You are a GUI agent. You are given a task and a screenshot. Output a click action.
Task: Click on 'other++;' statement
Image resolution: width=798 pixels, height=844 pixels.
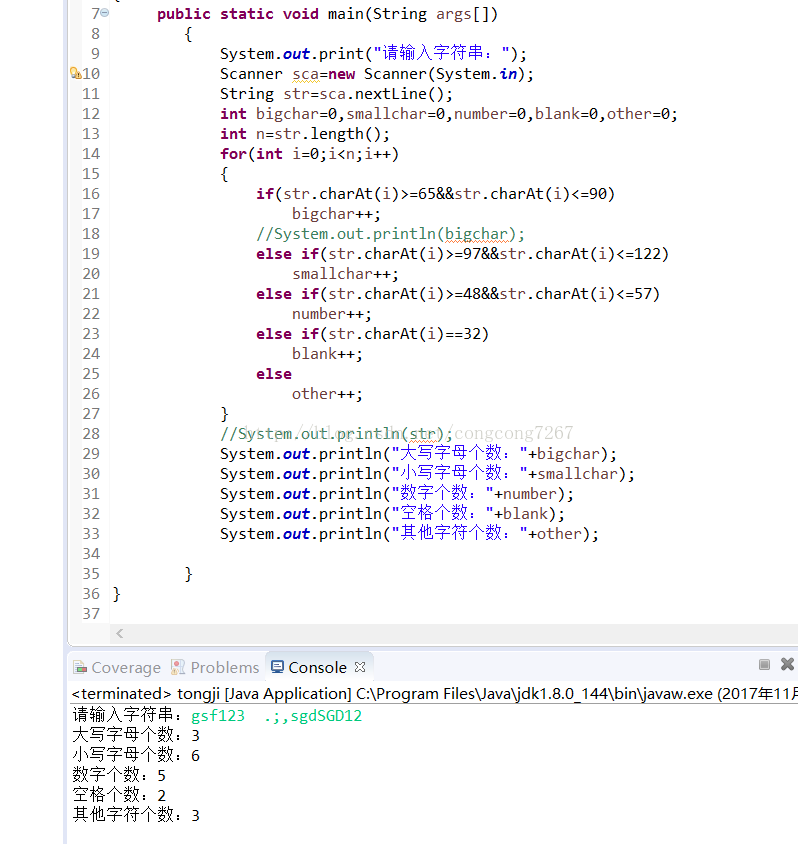click(327, 394)
